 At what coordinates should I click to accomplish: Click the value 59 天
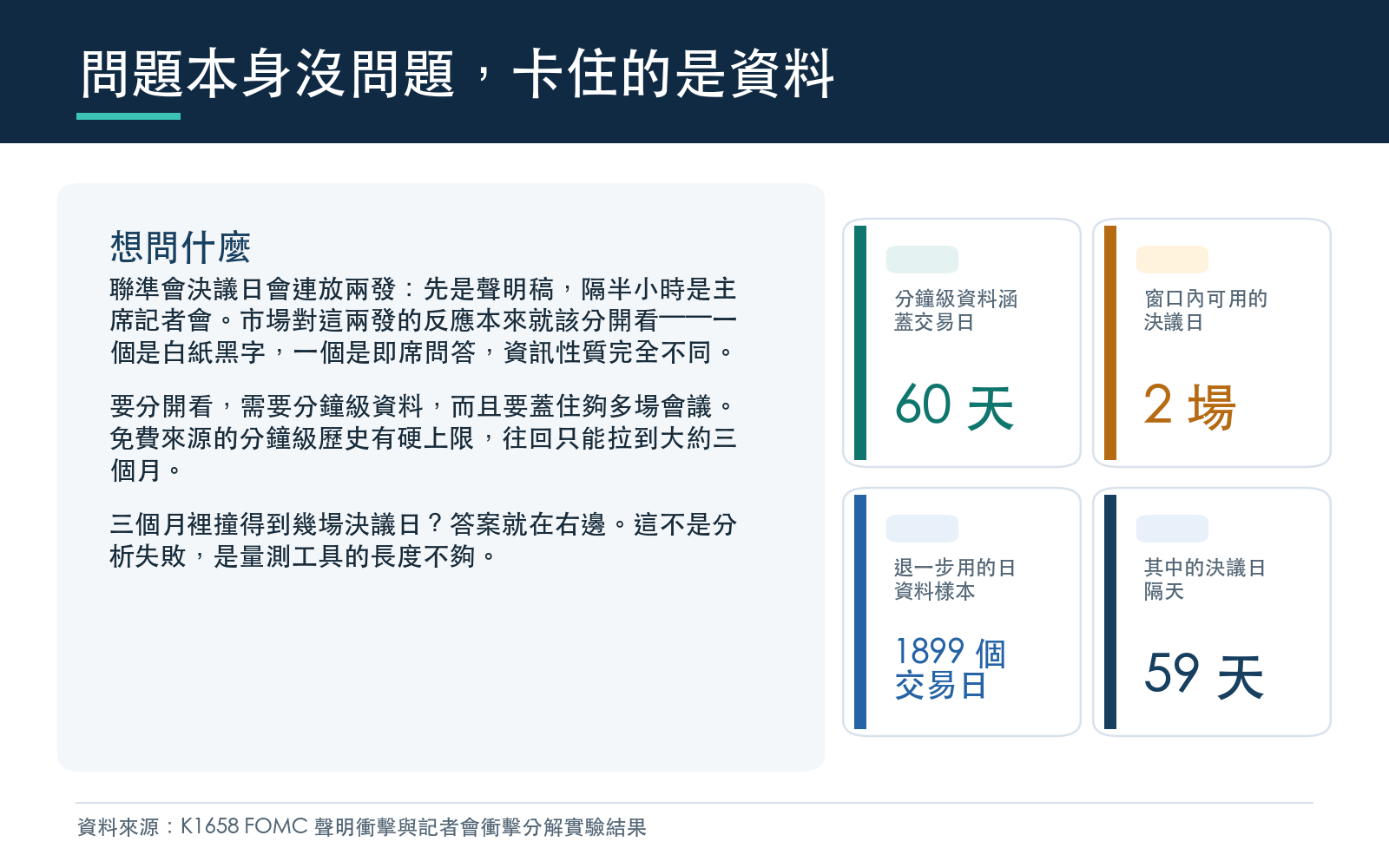click(1204, 675)
